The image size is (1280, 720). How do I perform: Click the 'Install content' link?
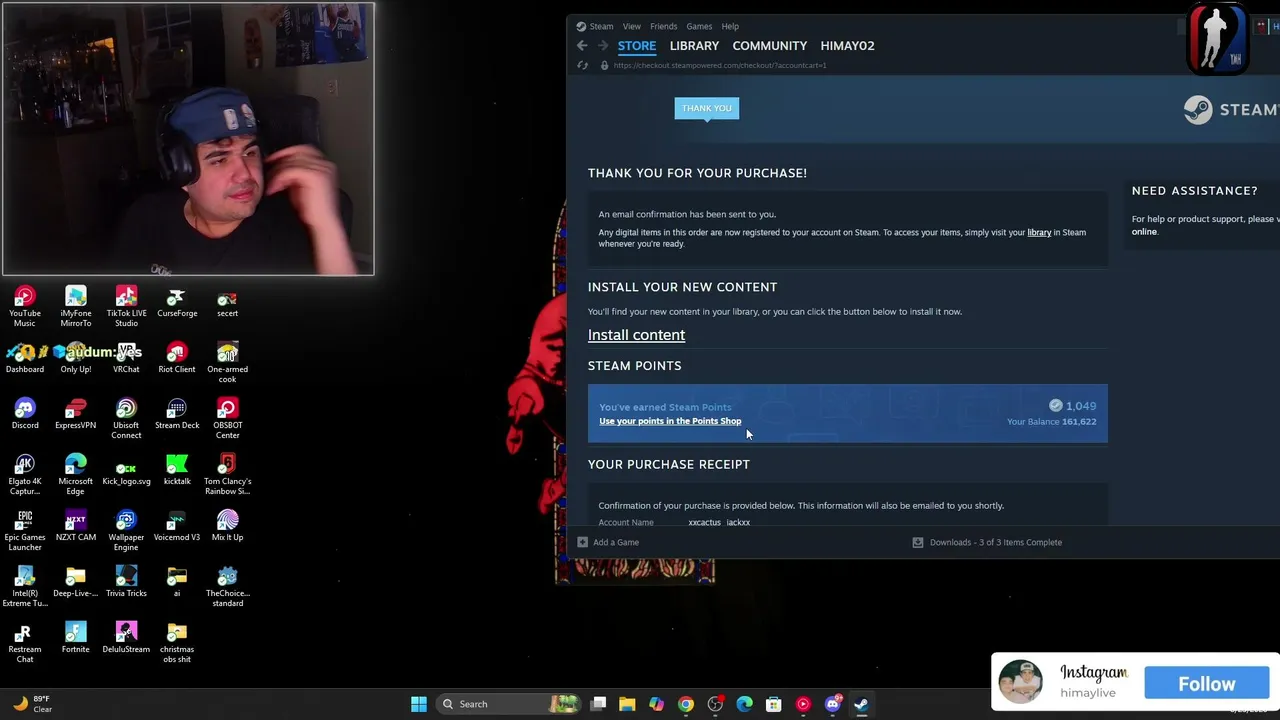coord(636,335)
